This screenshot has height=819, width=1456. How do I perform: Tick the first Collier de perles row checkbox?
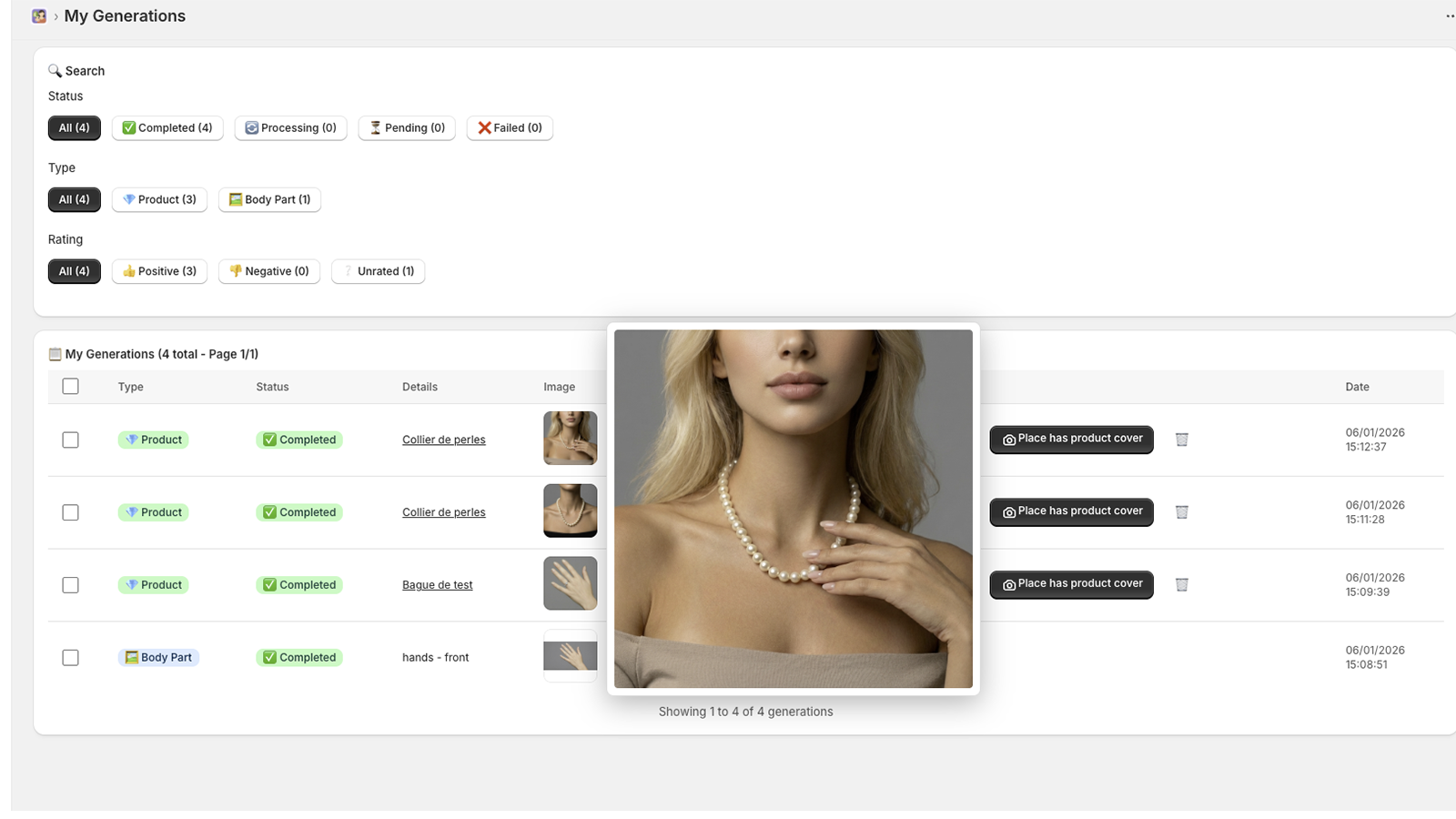(70, 440)
